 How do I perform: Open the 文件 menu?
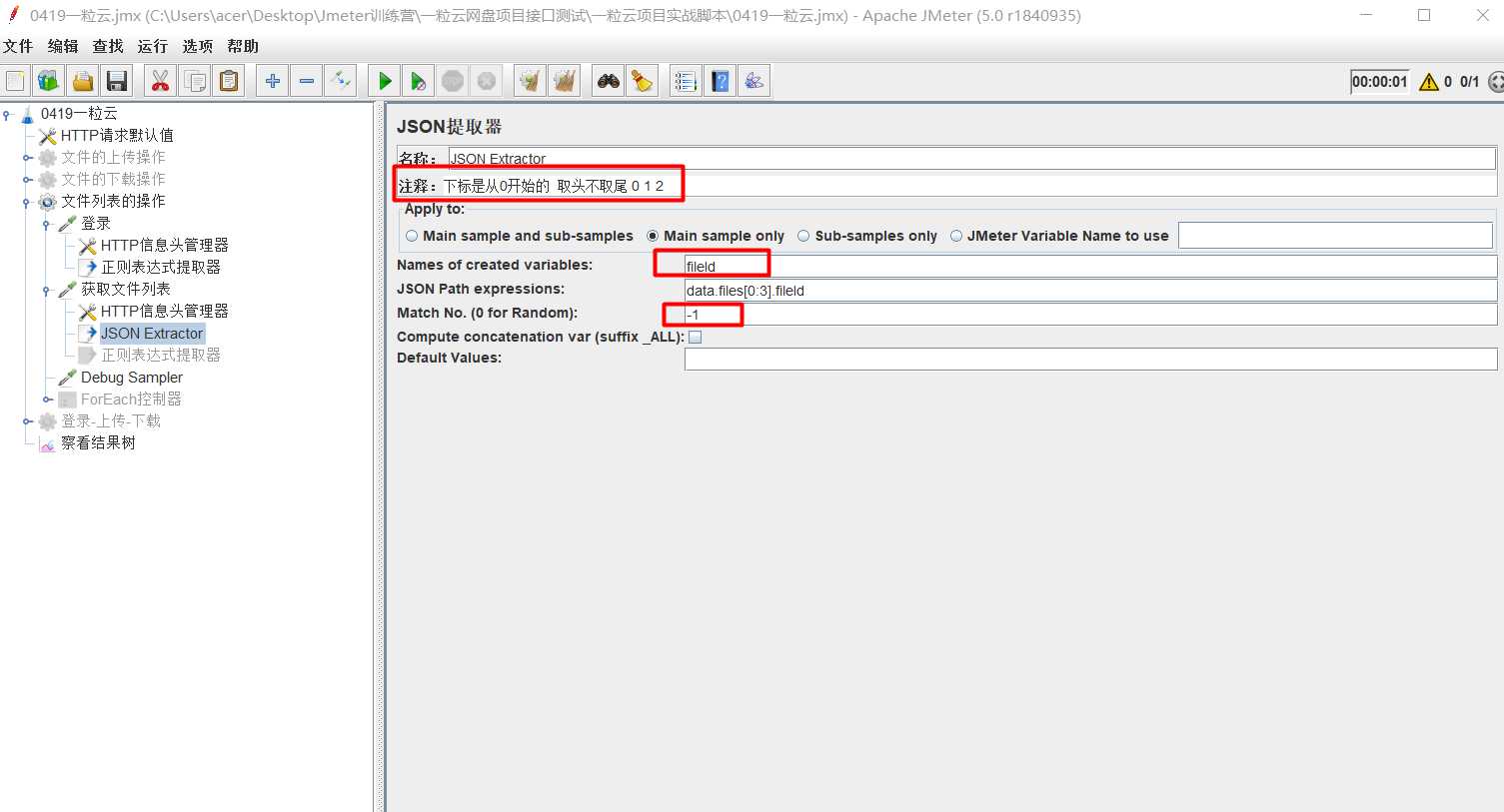18,46
